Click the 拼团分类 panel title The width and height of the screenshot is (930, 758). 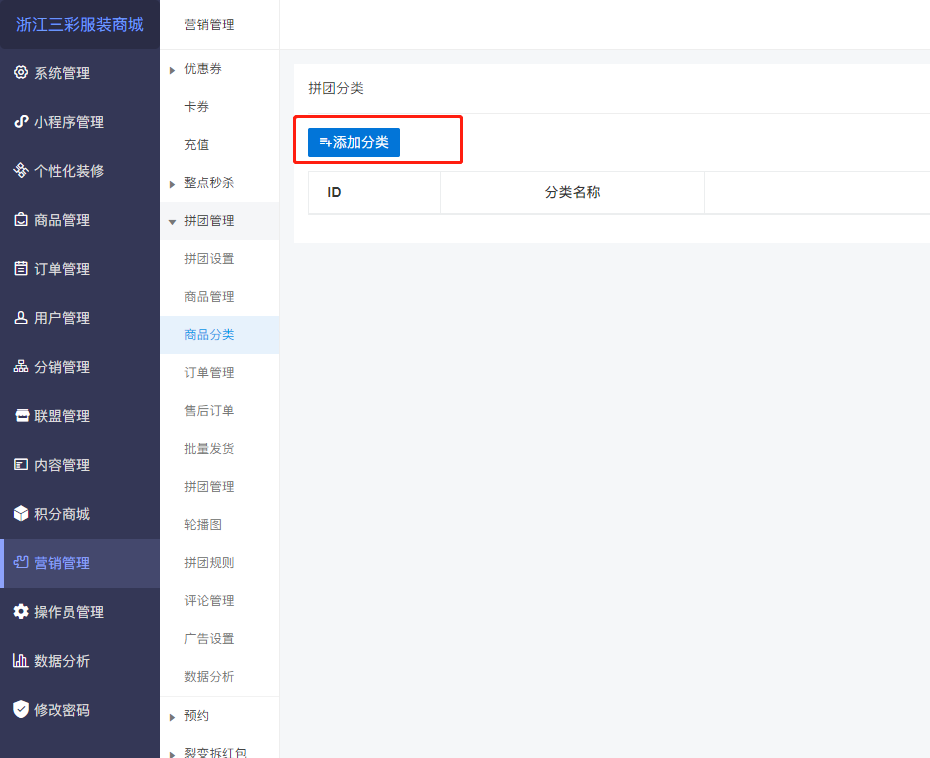336,88
